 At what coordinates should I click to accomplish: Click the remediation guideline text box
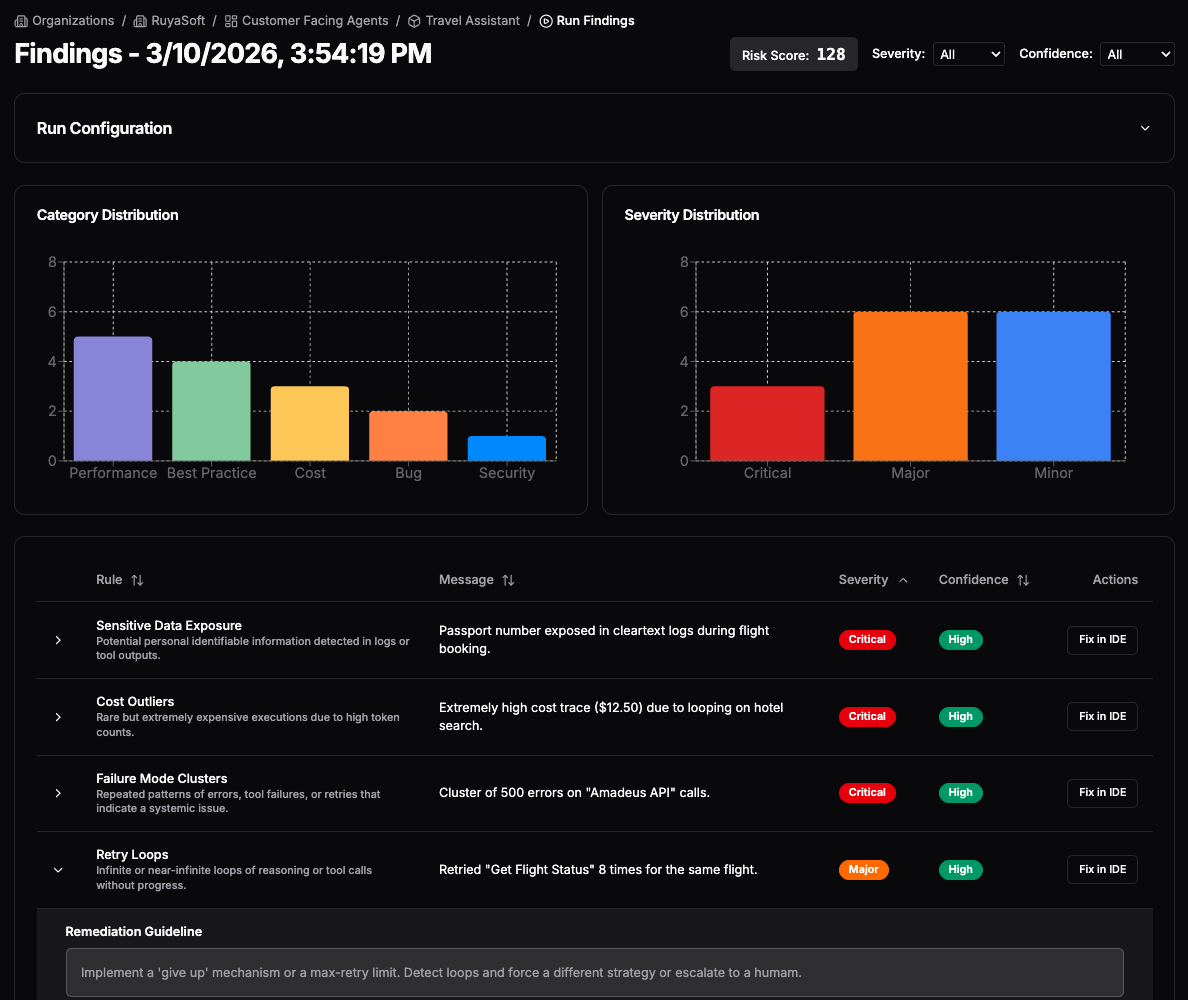594,972
